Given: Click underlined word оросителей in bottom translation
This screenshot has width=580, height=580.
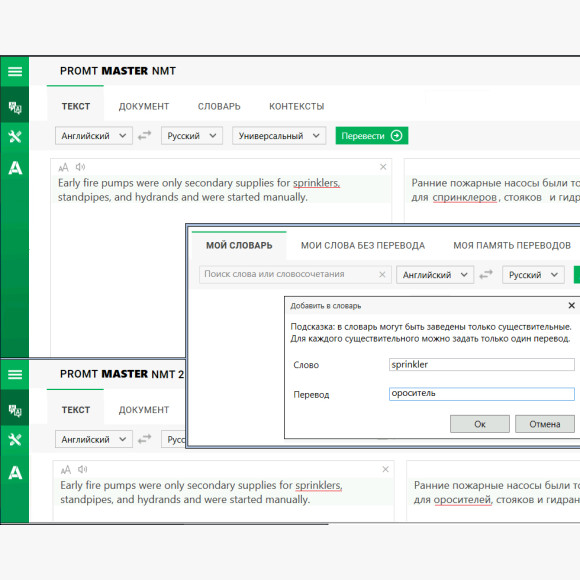Looking at the screenshot, I should 463,500.
